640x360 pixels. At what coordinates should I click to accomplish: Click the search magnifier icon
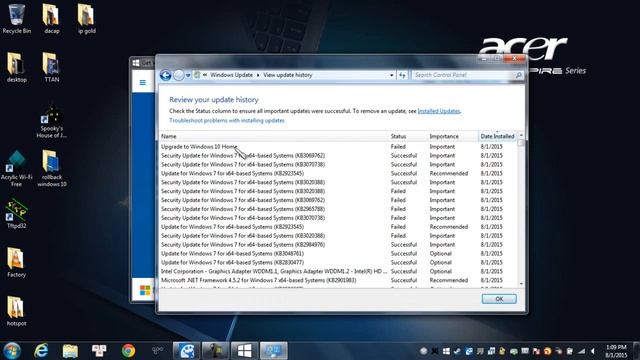tap(518, 75)
